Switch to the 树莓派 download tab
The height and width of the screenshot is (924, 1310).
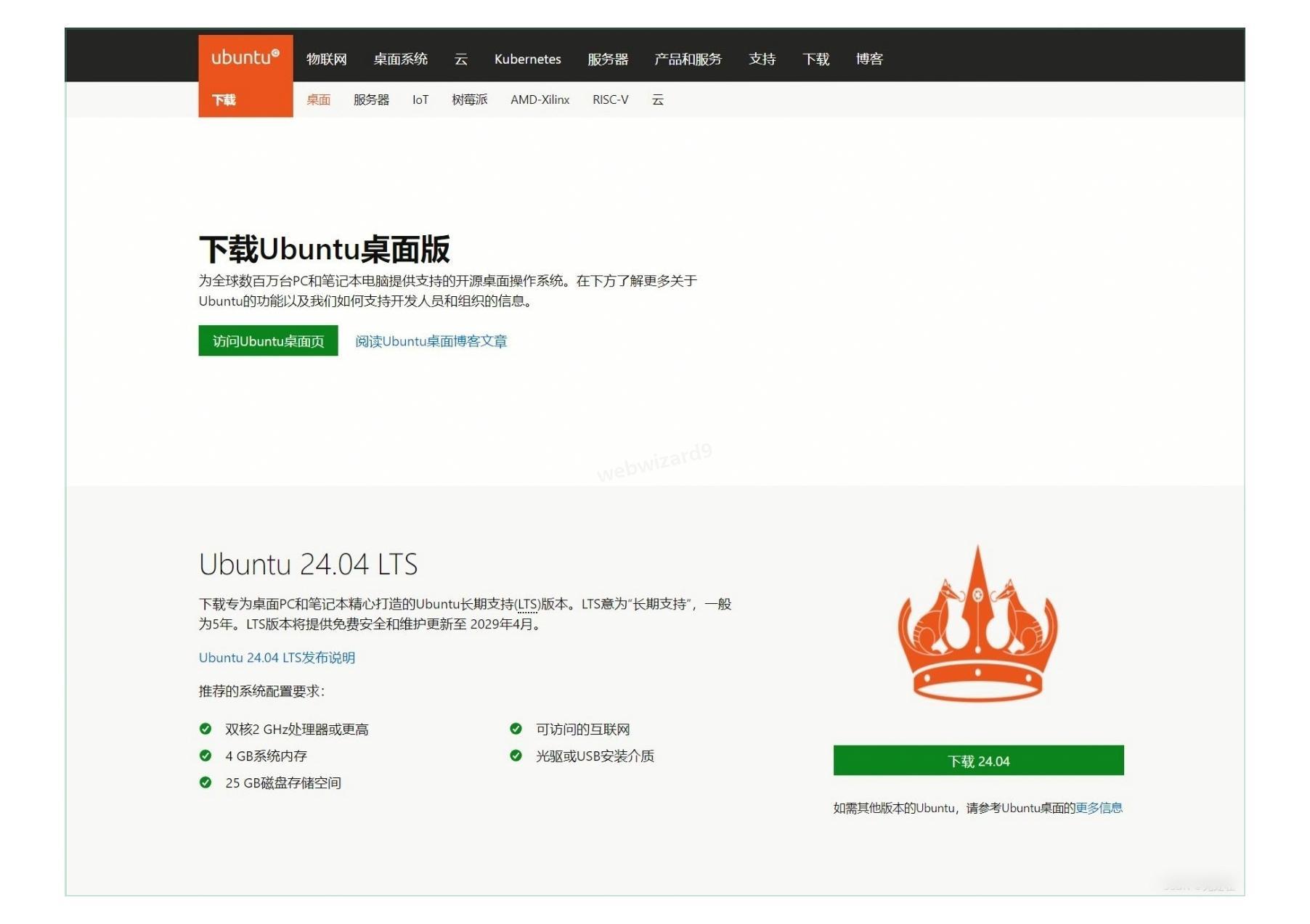pos(470,99)
